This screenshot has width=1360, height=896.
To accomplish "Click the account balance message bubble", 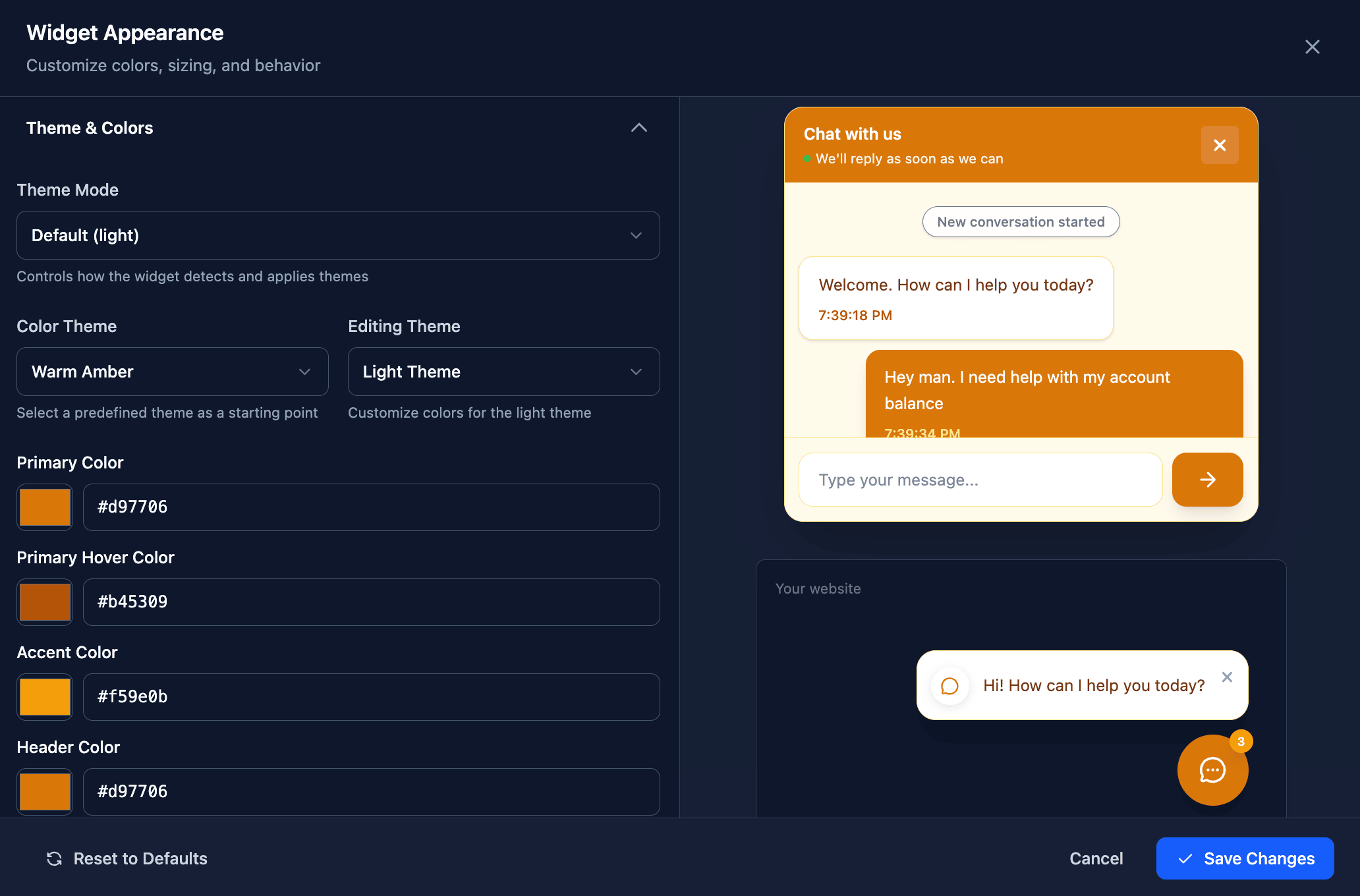I will [1054, 394].
